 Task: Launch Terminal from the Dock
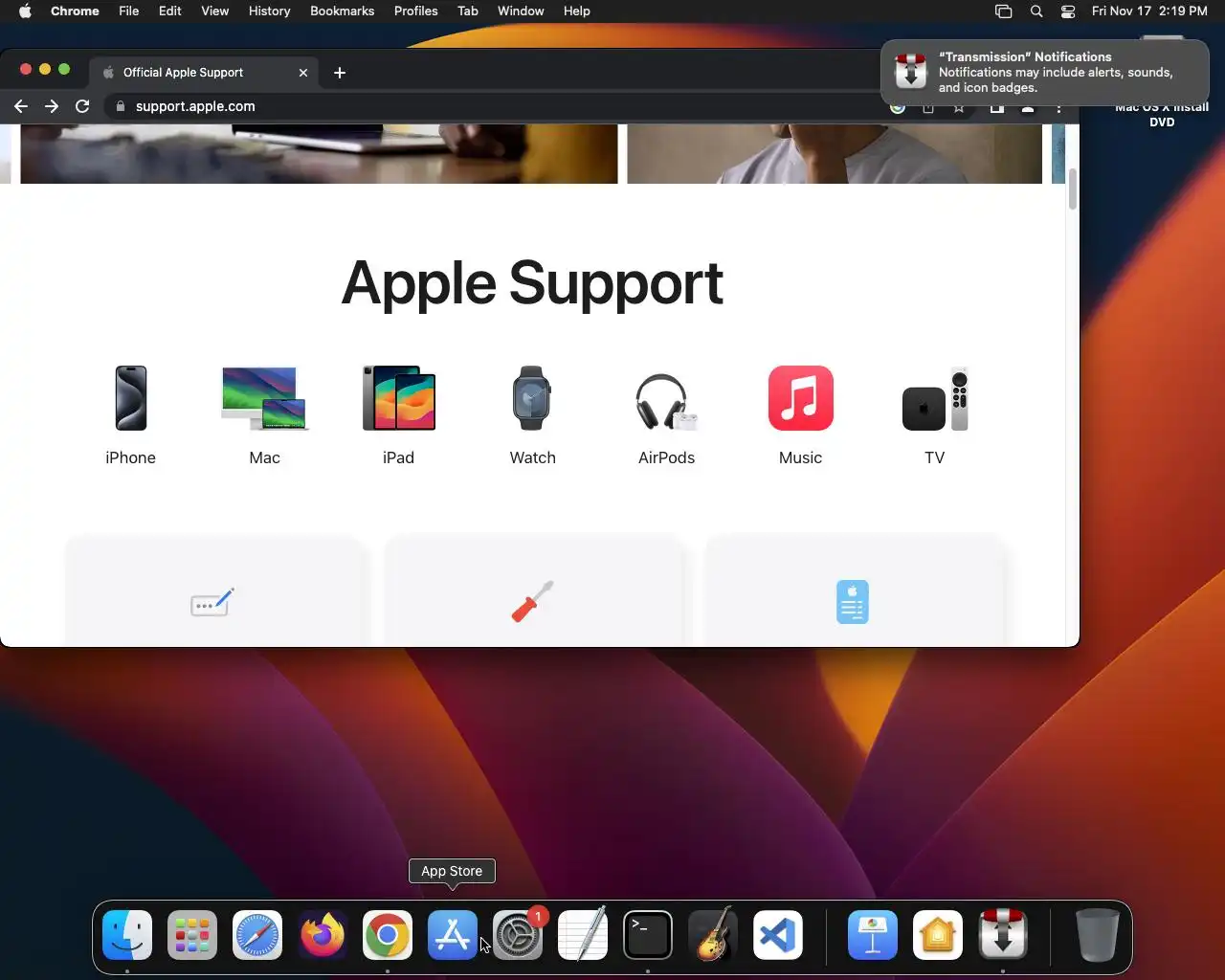pos(648,935)
